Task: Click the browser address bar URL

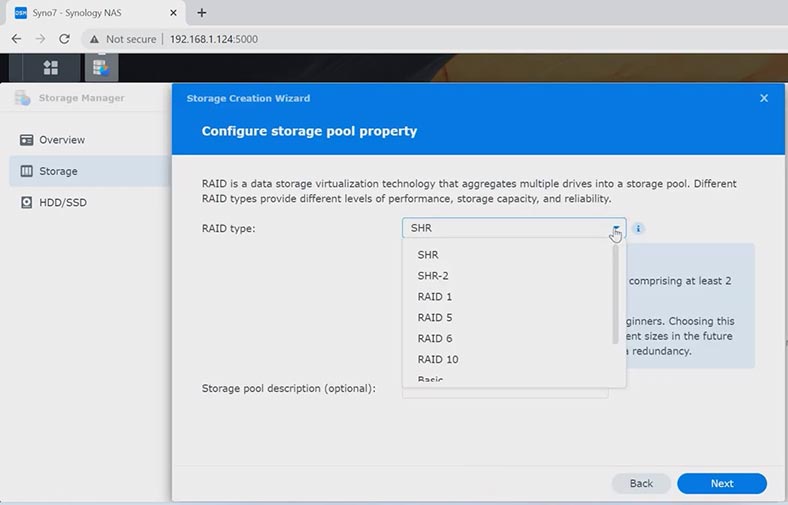Action: pyautogui.click(x=214, y=39)
